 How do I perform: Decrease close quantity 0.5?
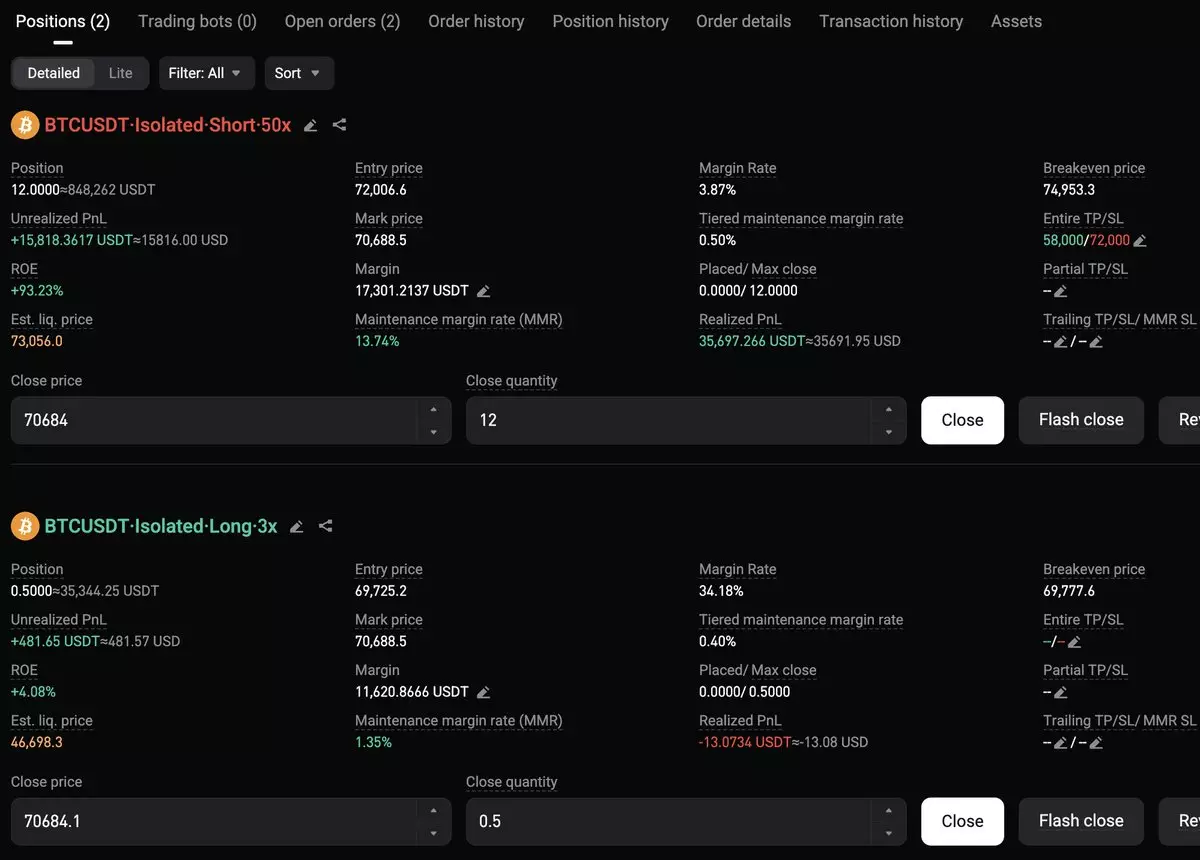tap(888, 833)
